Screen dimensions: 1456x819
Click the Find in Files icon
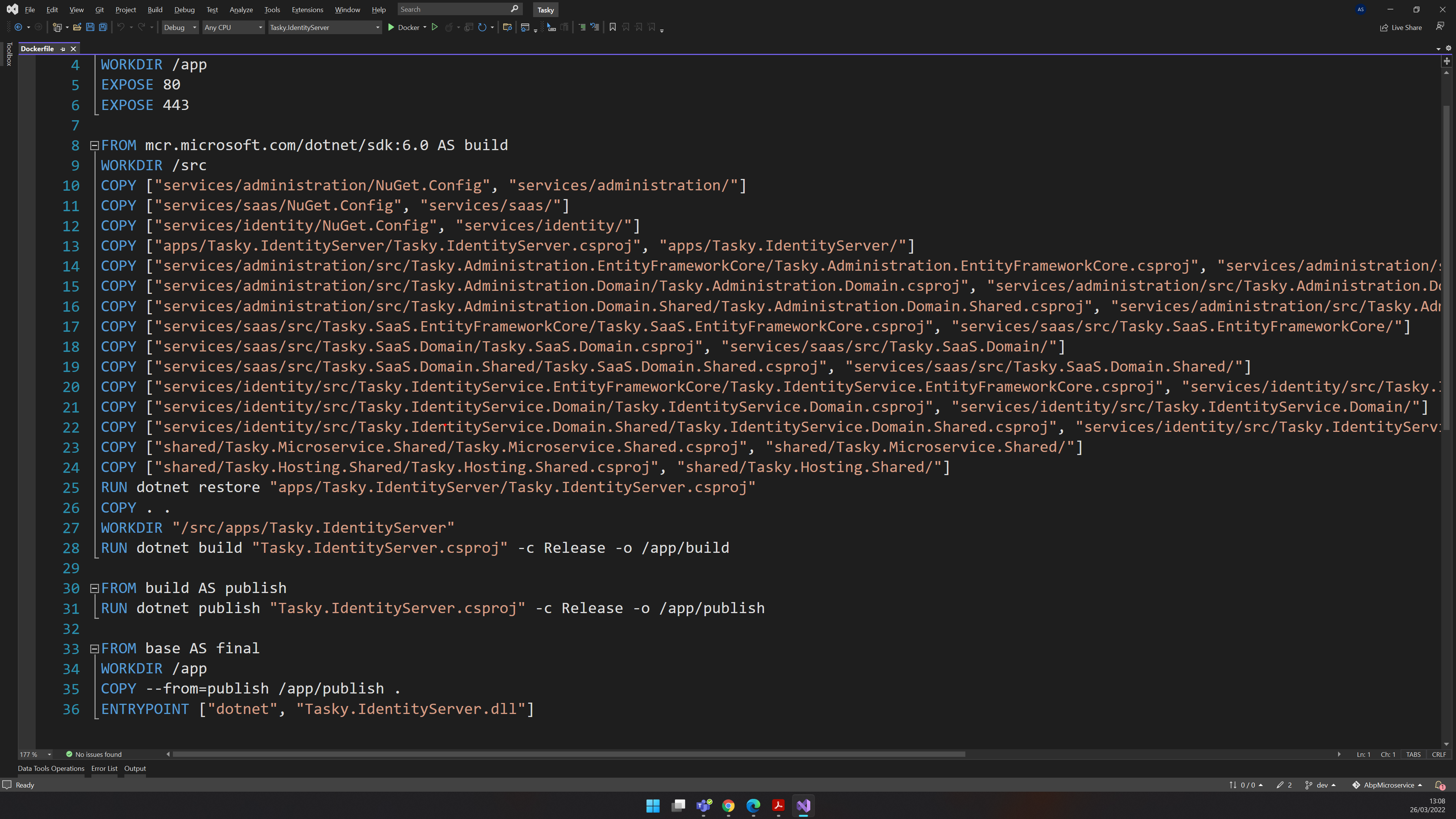click(507, 27)
